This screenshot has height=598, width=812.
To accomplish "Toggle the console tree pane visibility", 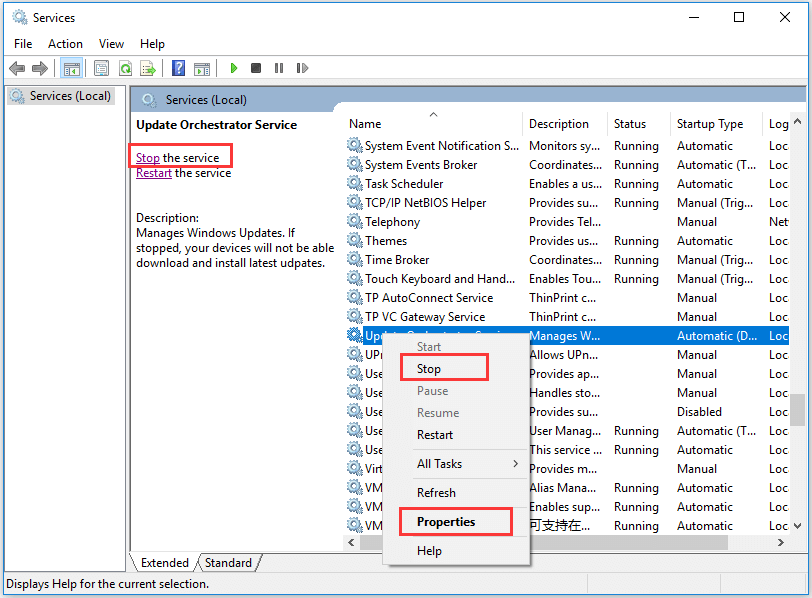I will click(71, 68).
